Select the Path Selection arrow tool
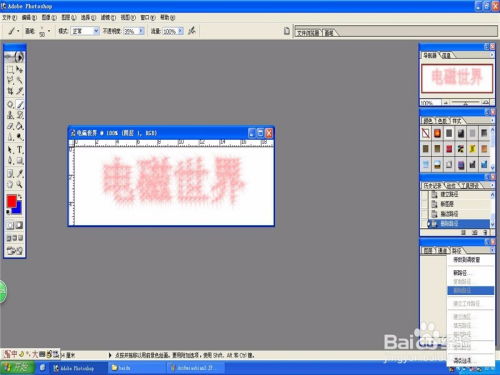This screenshot has width=500, height=375. pyautogui.click(x=10, y=150)
